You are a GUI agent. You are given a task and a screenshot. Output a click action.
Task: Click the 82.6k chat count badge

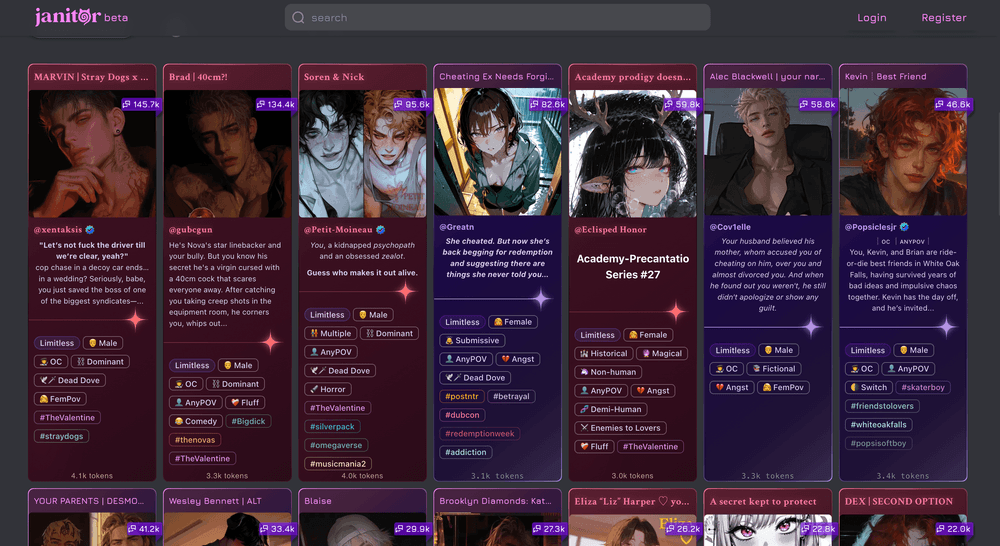click(x=547, y=104)
